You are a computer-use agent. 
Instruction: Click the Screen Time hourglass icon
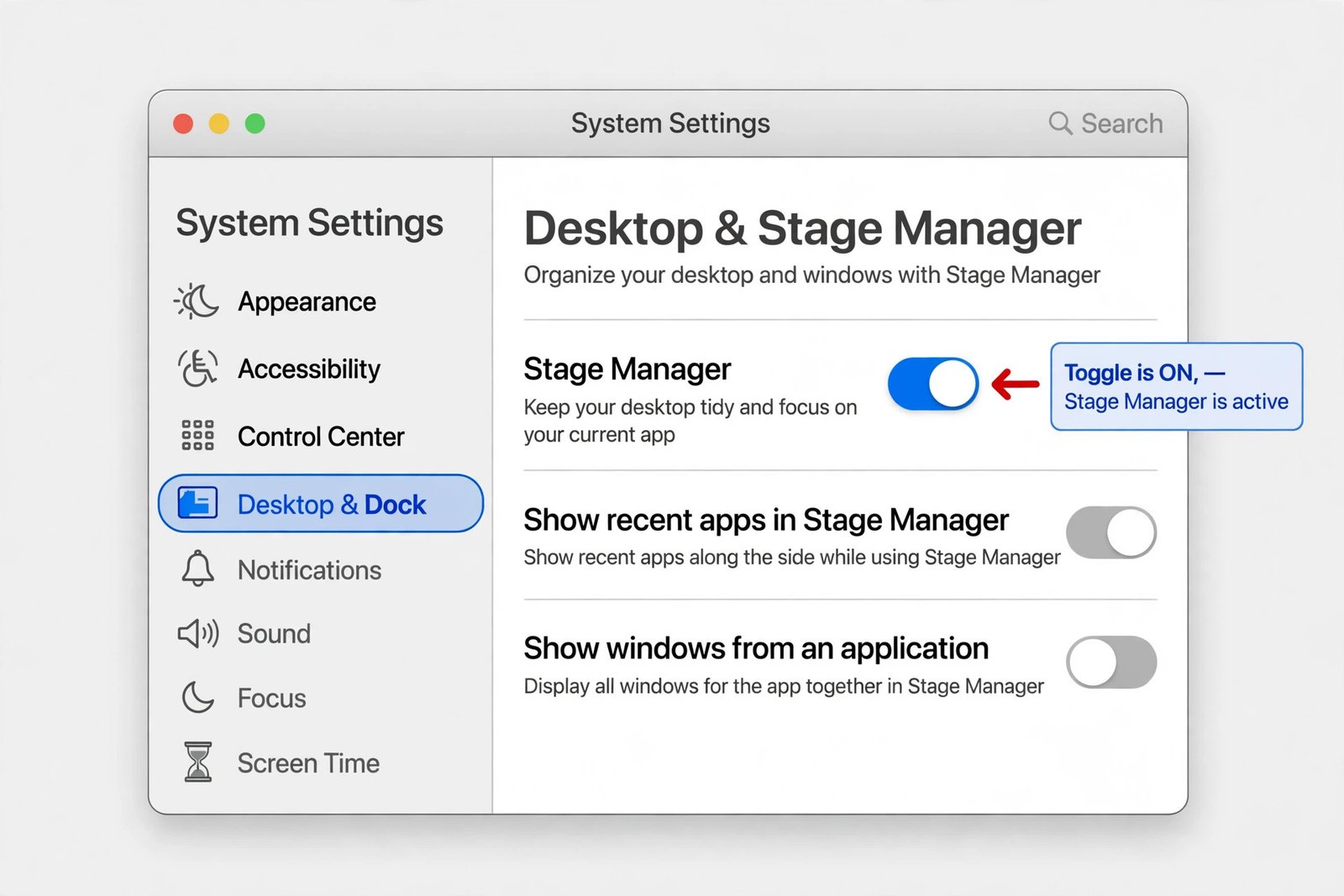pyautogui.click(x=198, y=762)
